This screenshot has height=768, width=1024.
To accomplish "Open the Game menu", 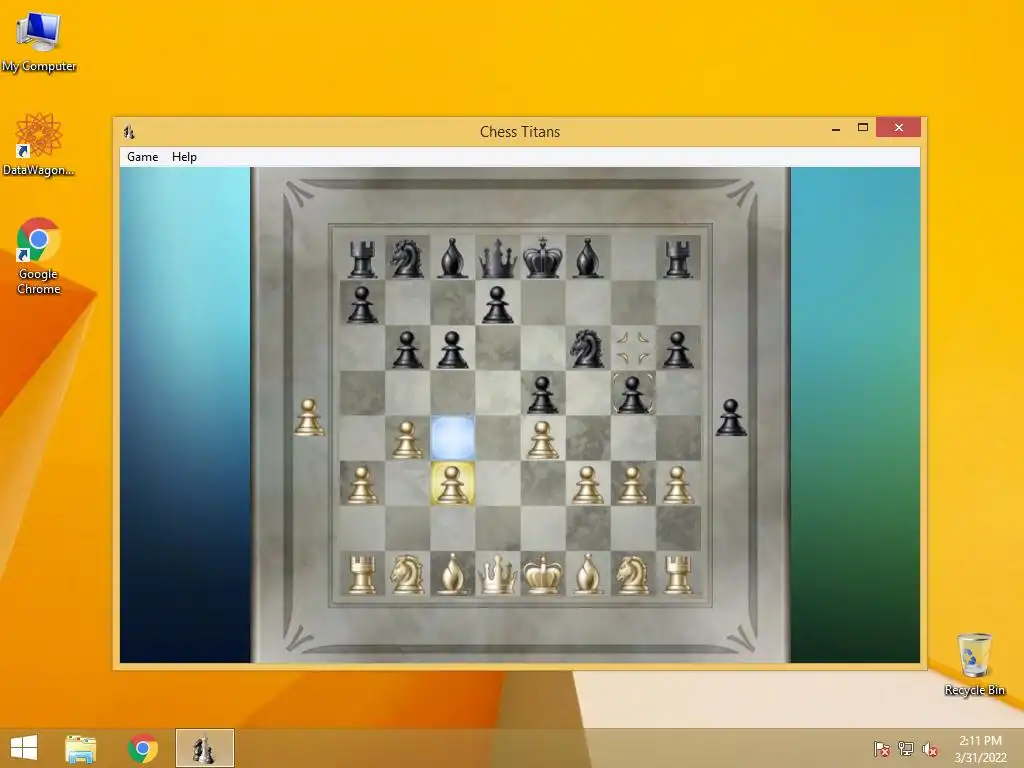I will tap(142, 157).
